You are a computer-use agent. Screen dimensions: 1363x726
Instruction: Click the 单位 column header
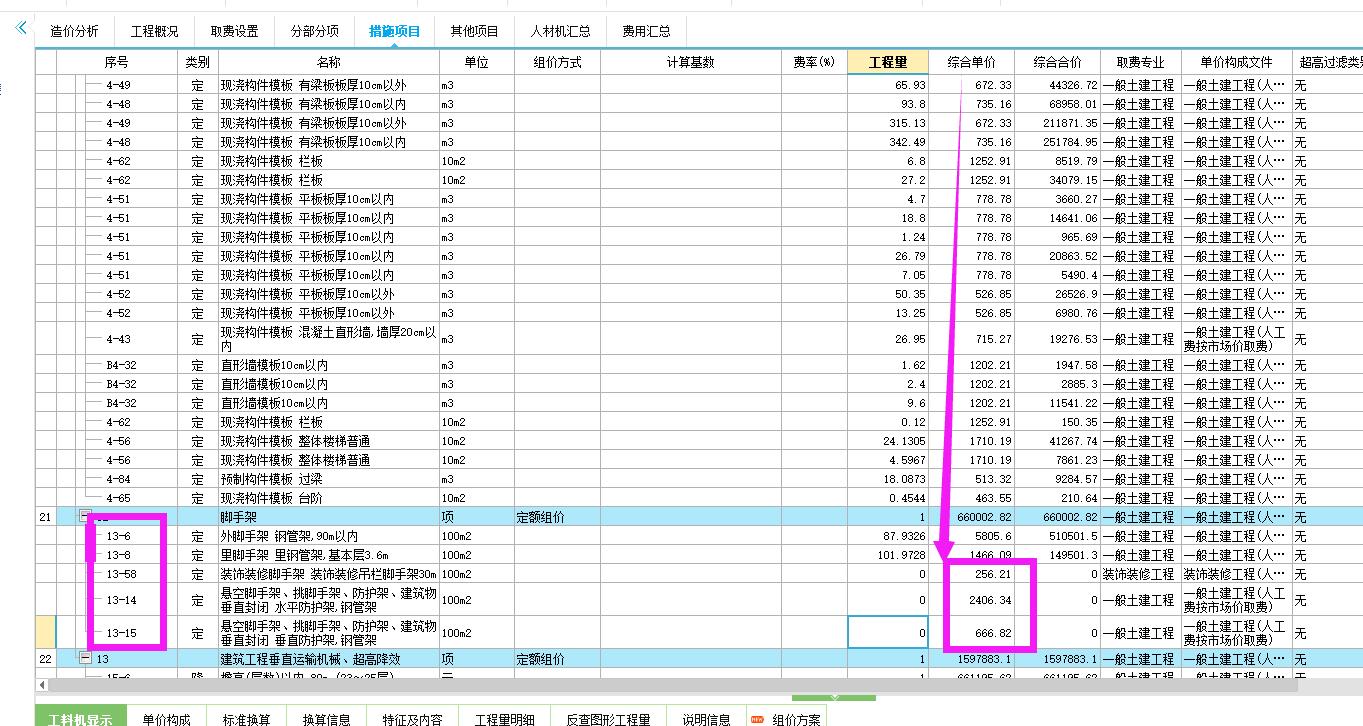pyautogui.click(x=477, y=62)
